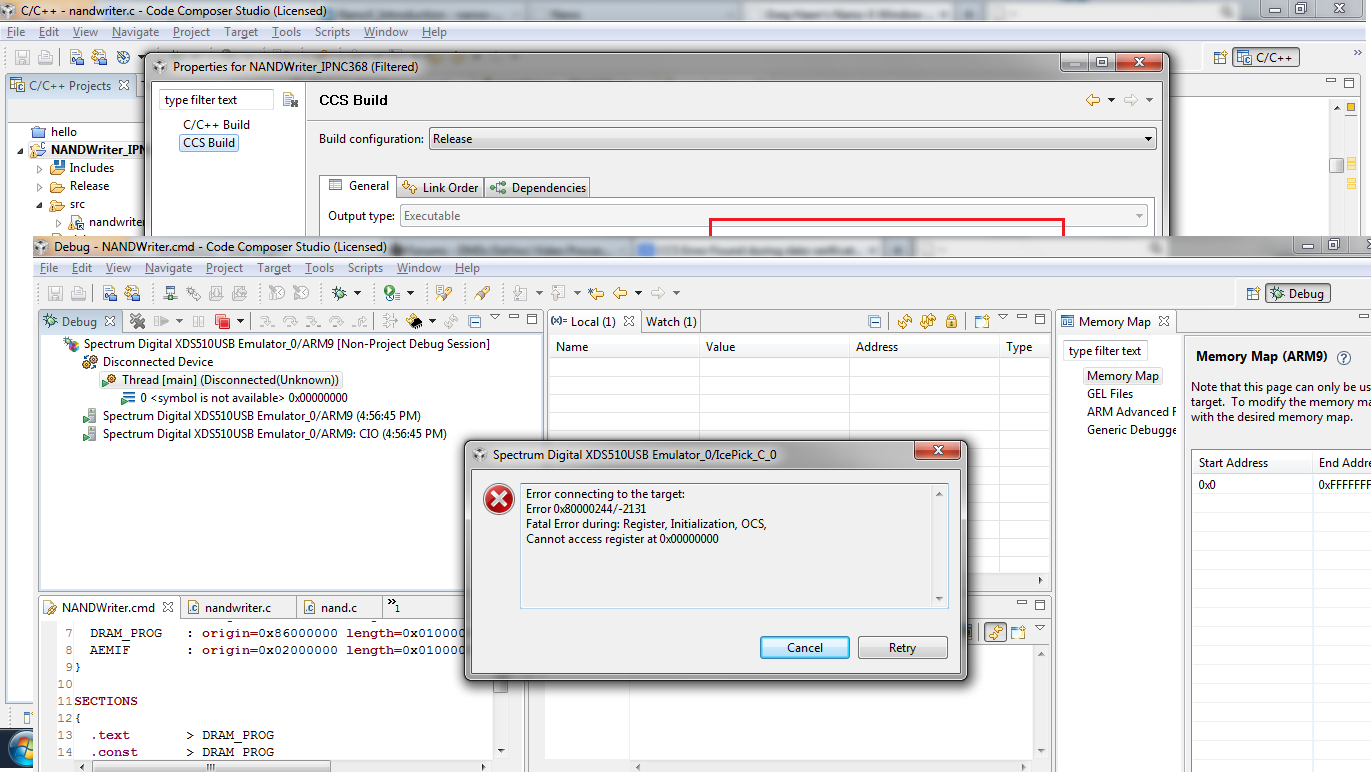Viewport: 1371px width, 772px height.
Task: Close the IcePick_C_0 error dialog
Action: click(x=938, y=453)
